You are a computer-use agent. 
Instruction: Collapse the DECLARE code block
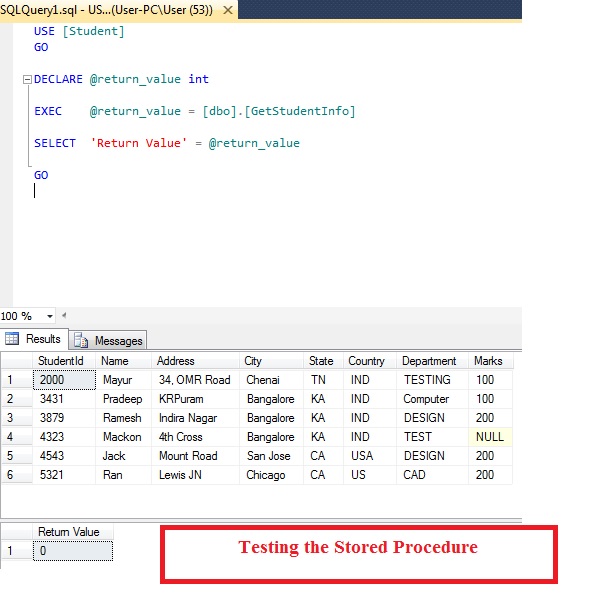[27, 80]
